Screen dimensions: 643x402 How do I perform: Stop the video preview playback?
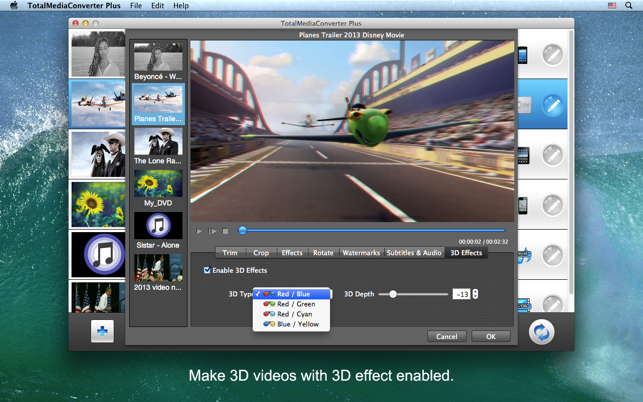pyautogui.click(x=225, y=231)
